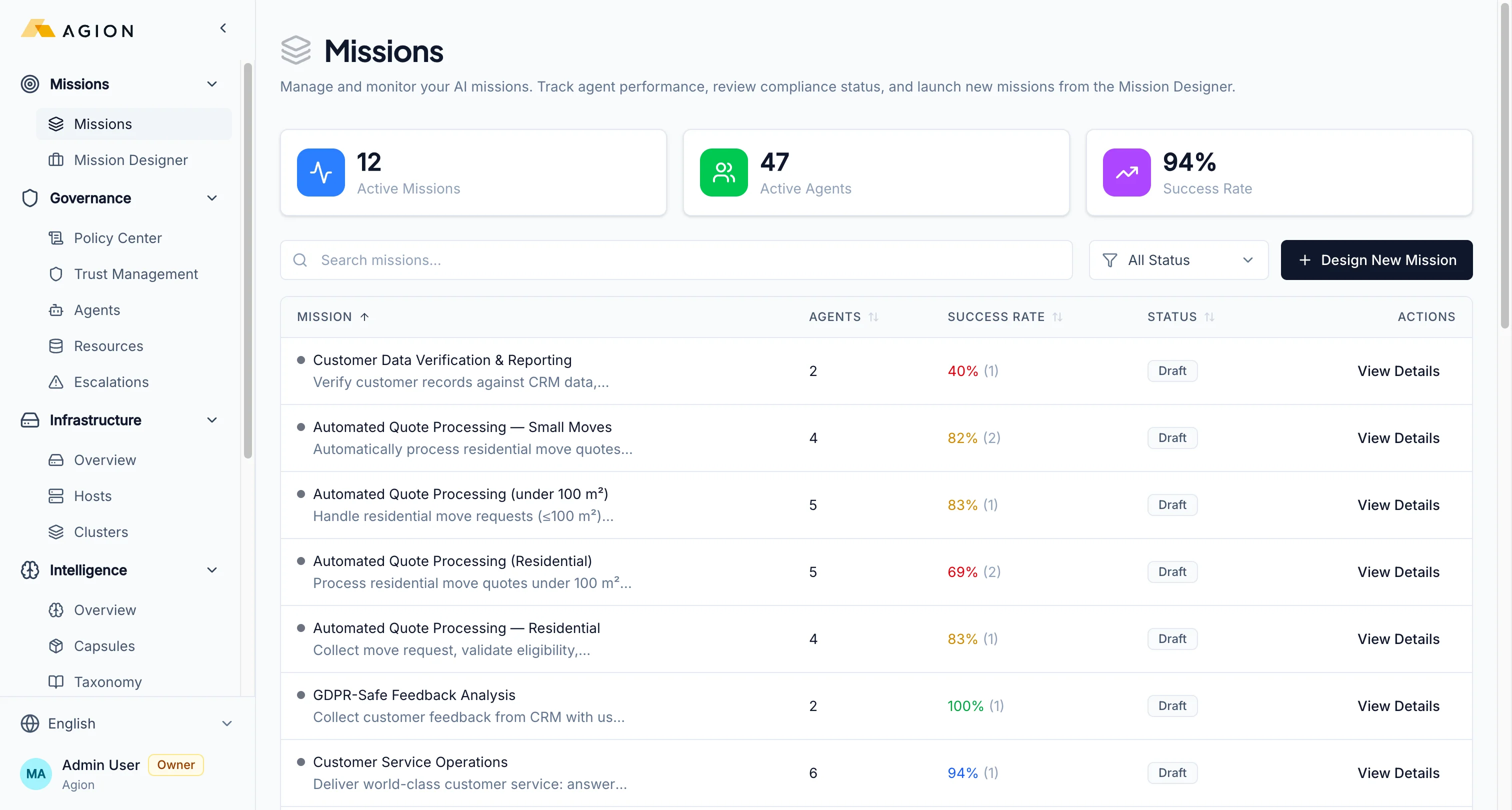This screenshot has width=1512, height=810.
Task: Select Missions in the sidebar menu
Action: coord(102,124)
